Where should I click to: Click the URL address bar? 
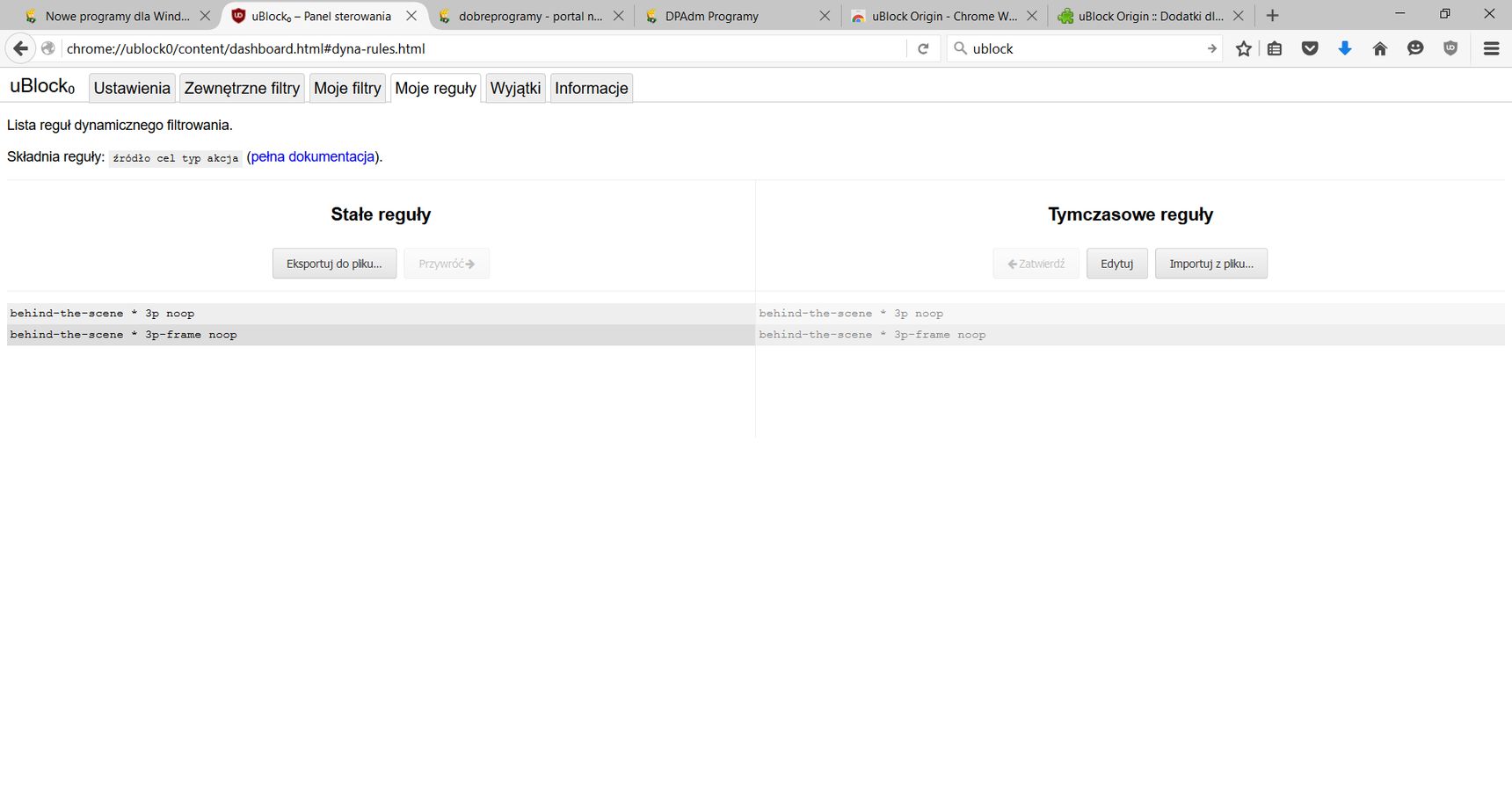483,49
